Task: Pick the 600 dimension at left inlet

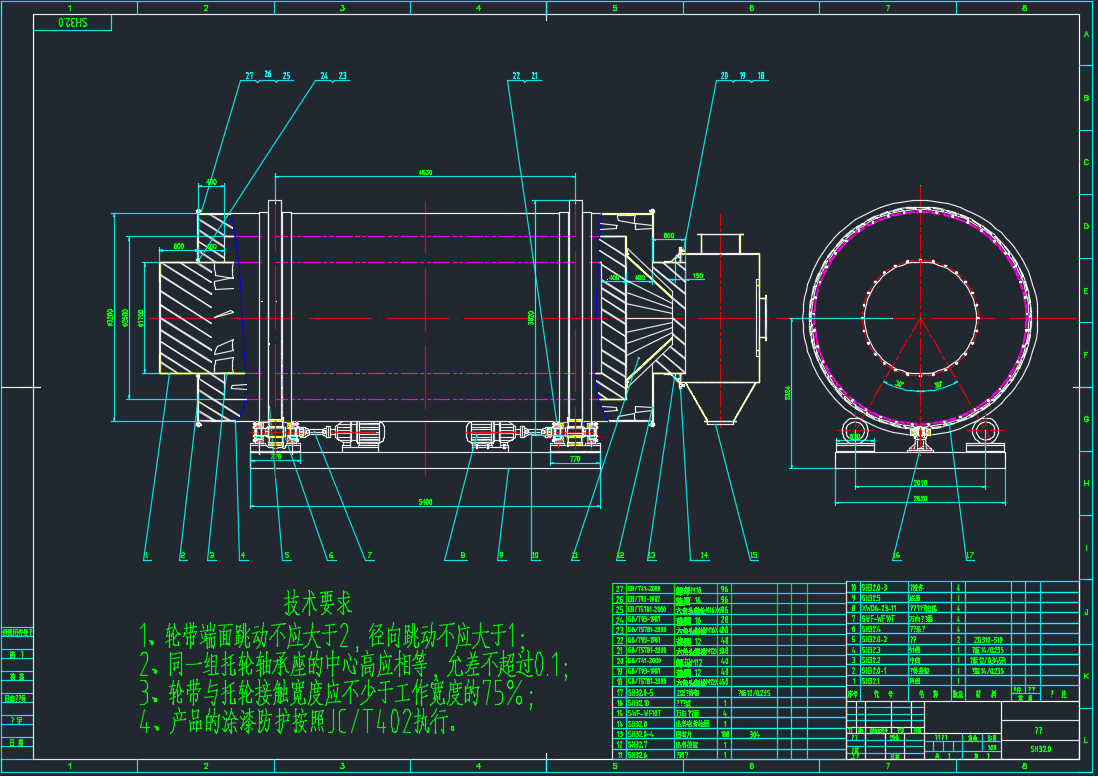Action: tap(179, 246)
